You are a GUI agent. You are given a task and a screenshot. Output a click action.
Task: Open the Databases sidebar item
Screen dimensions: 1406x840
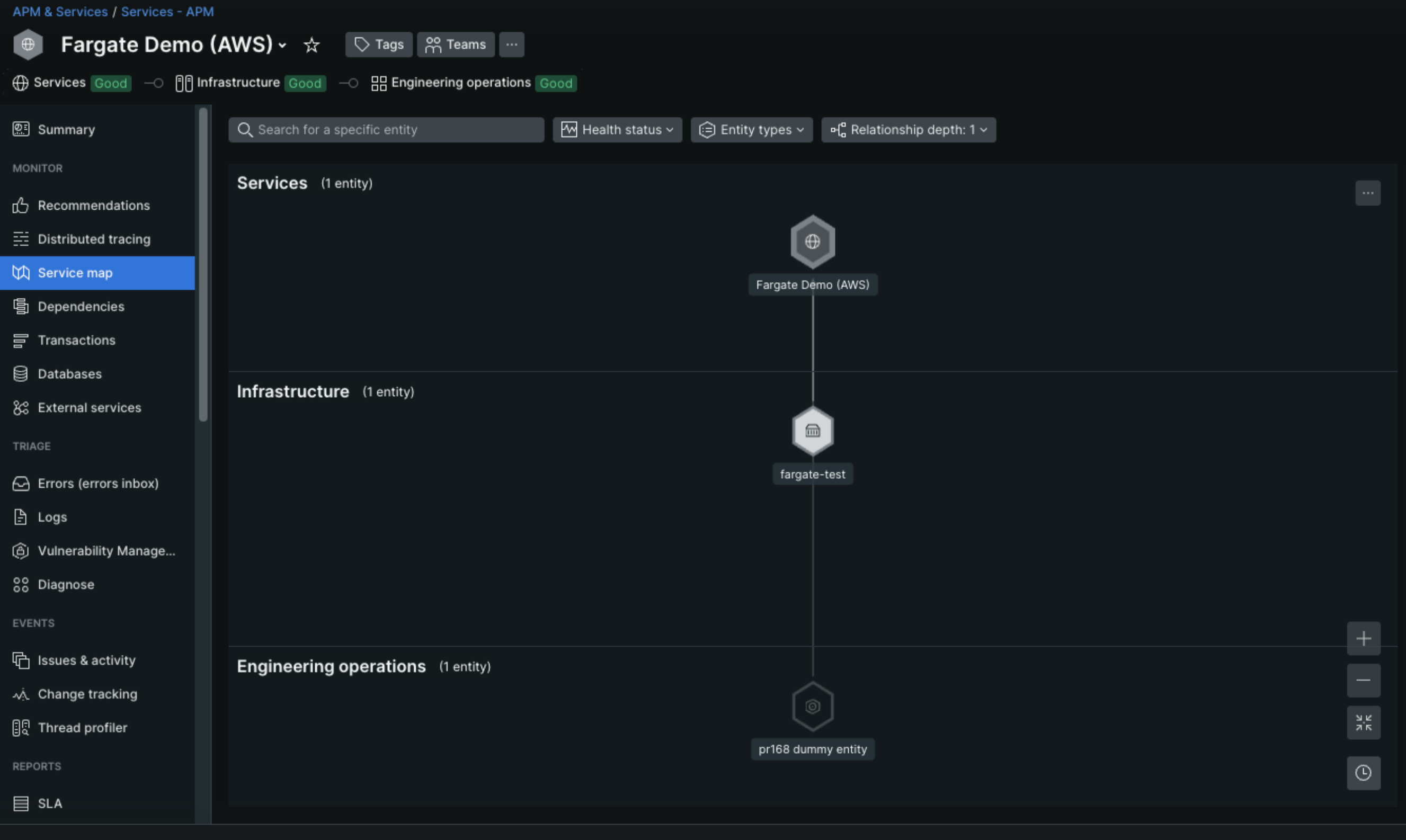(69, 373)
